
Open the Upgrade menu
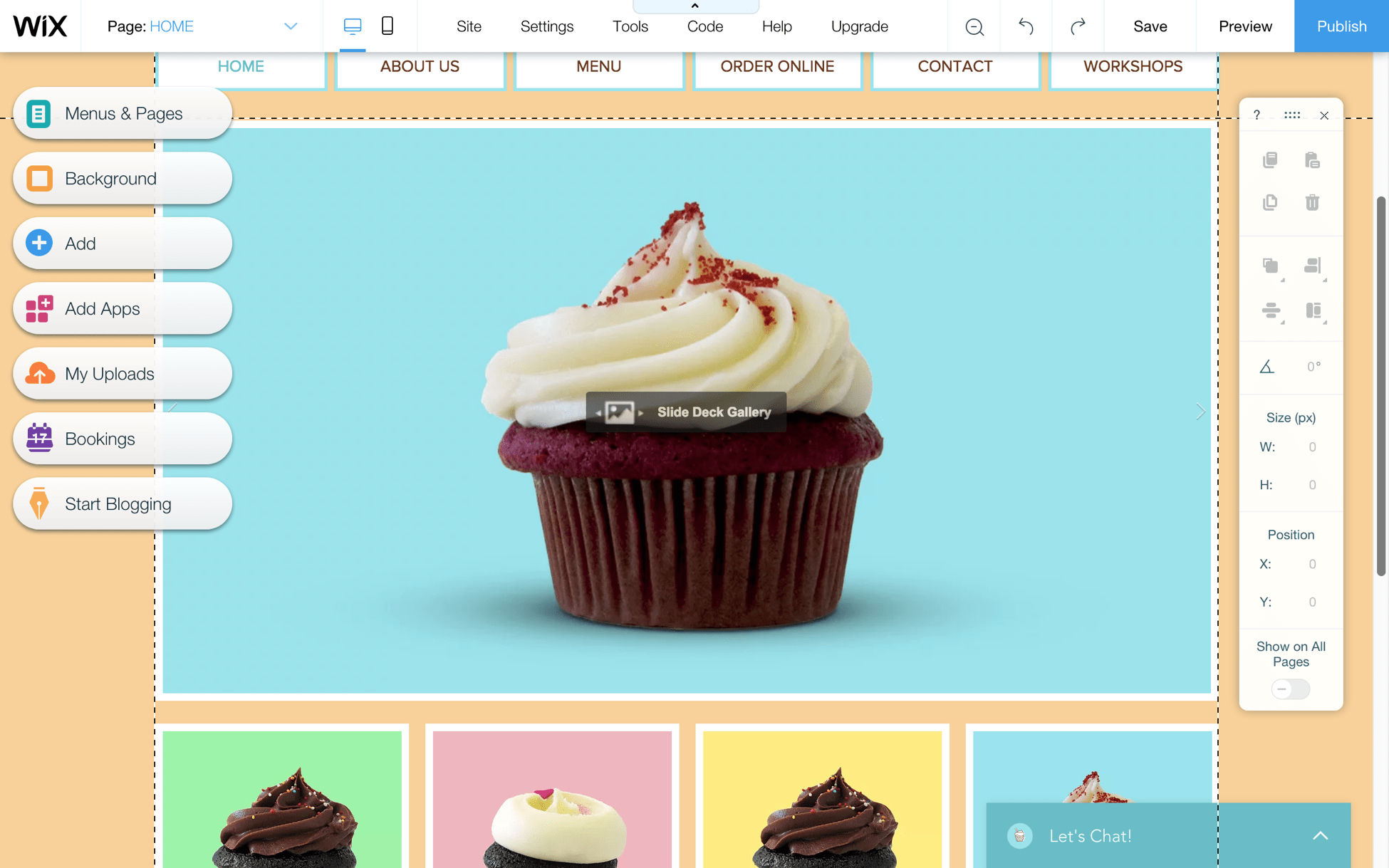(x=860, y=26)
